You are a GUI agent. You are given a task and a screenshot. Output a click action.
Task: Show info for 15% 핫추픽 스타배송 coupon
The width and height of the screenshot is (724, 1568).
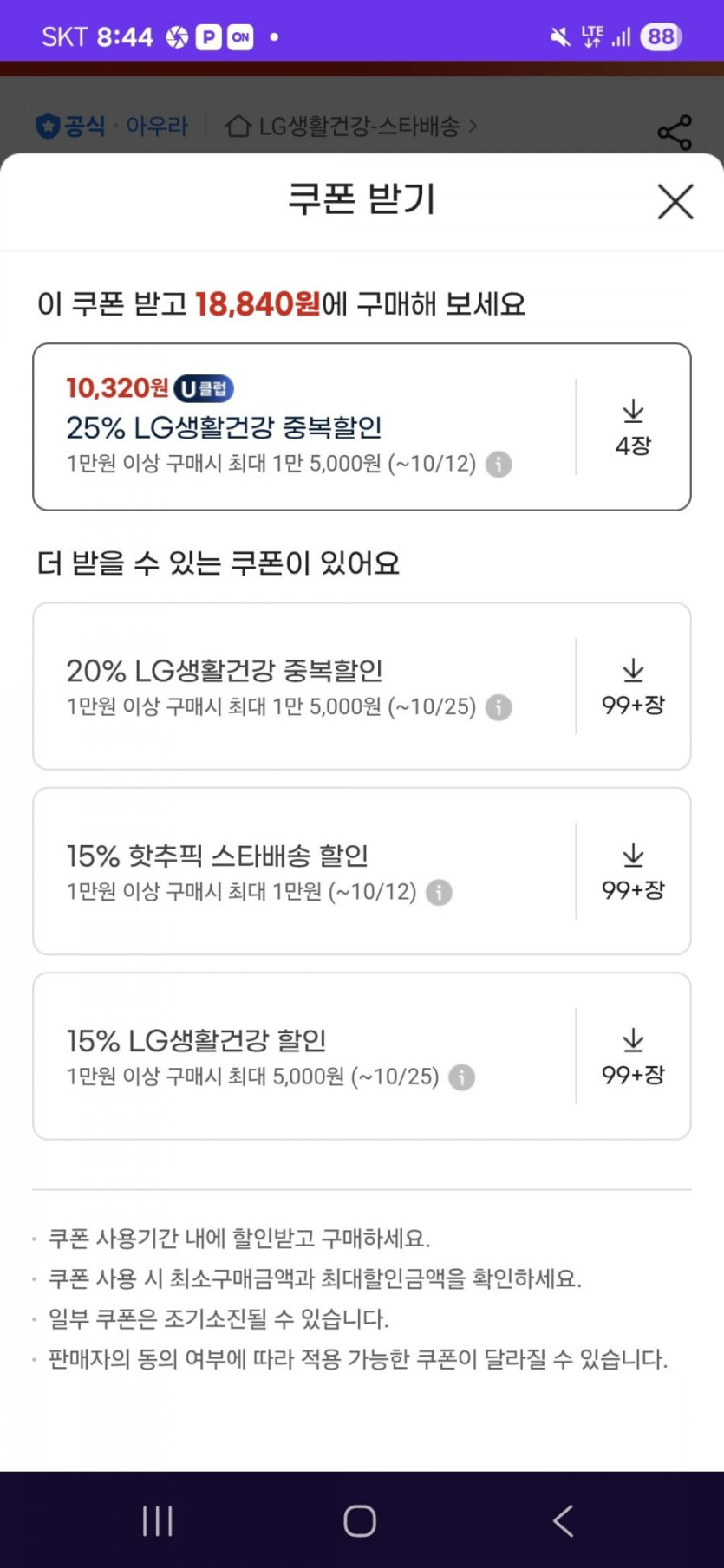(x=439, y=892)
